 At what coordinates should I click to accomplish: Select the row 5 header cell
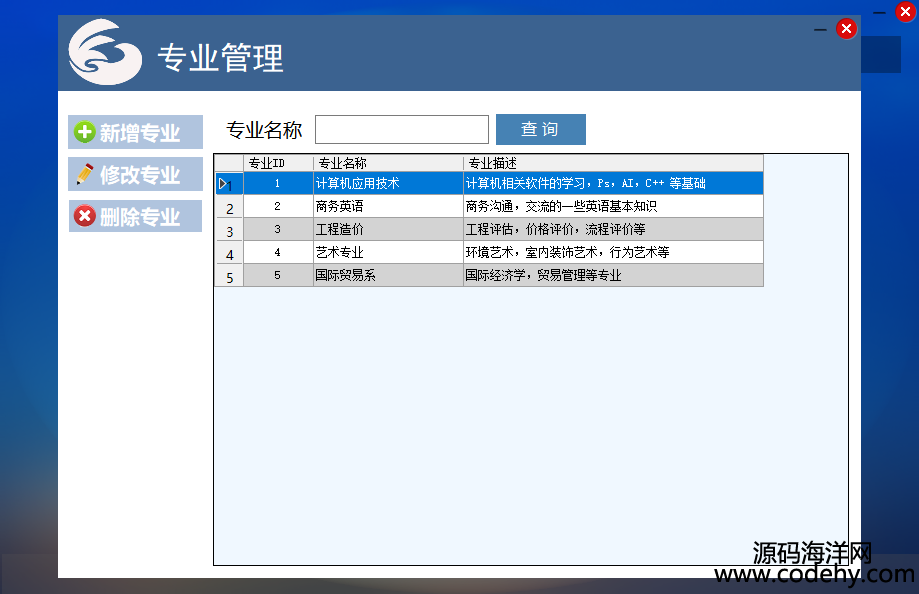(229, 276)
